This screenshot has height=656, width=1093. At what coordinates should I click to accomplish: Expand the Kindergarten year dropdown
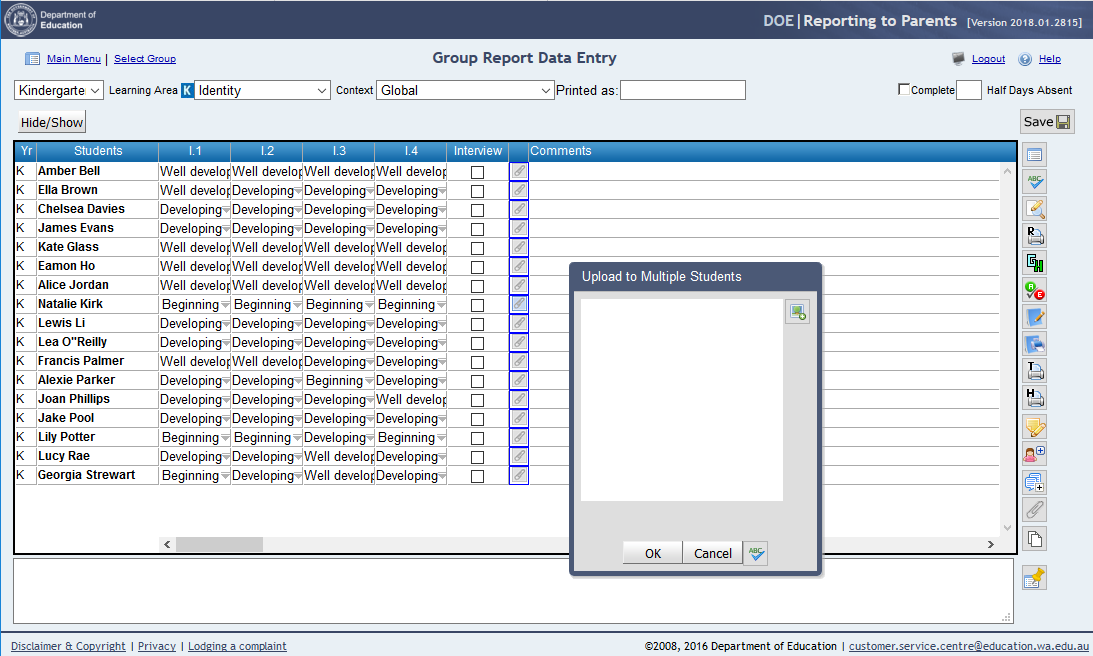[x=60, y=90]
